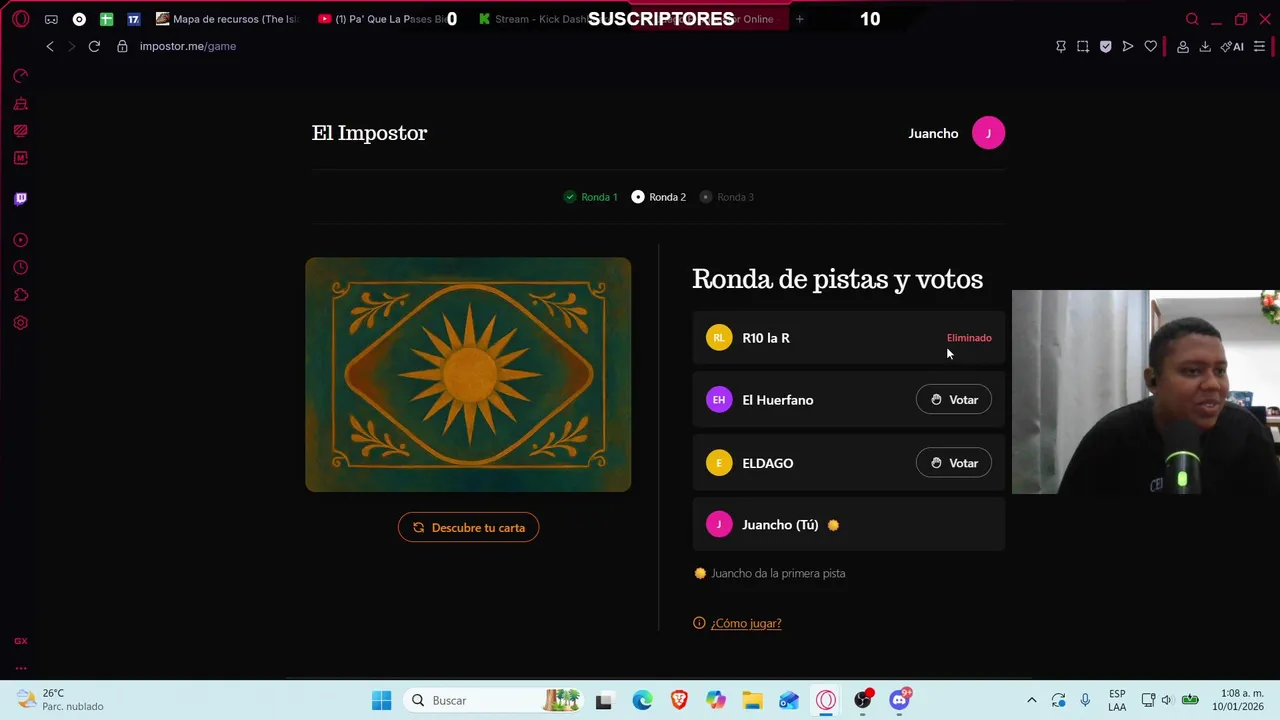Open File Explorer from taskbar
This screenshot has height=720, width=1280.
click(752, 700)
